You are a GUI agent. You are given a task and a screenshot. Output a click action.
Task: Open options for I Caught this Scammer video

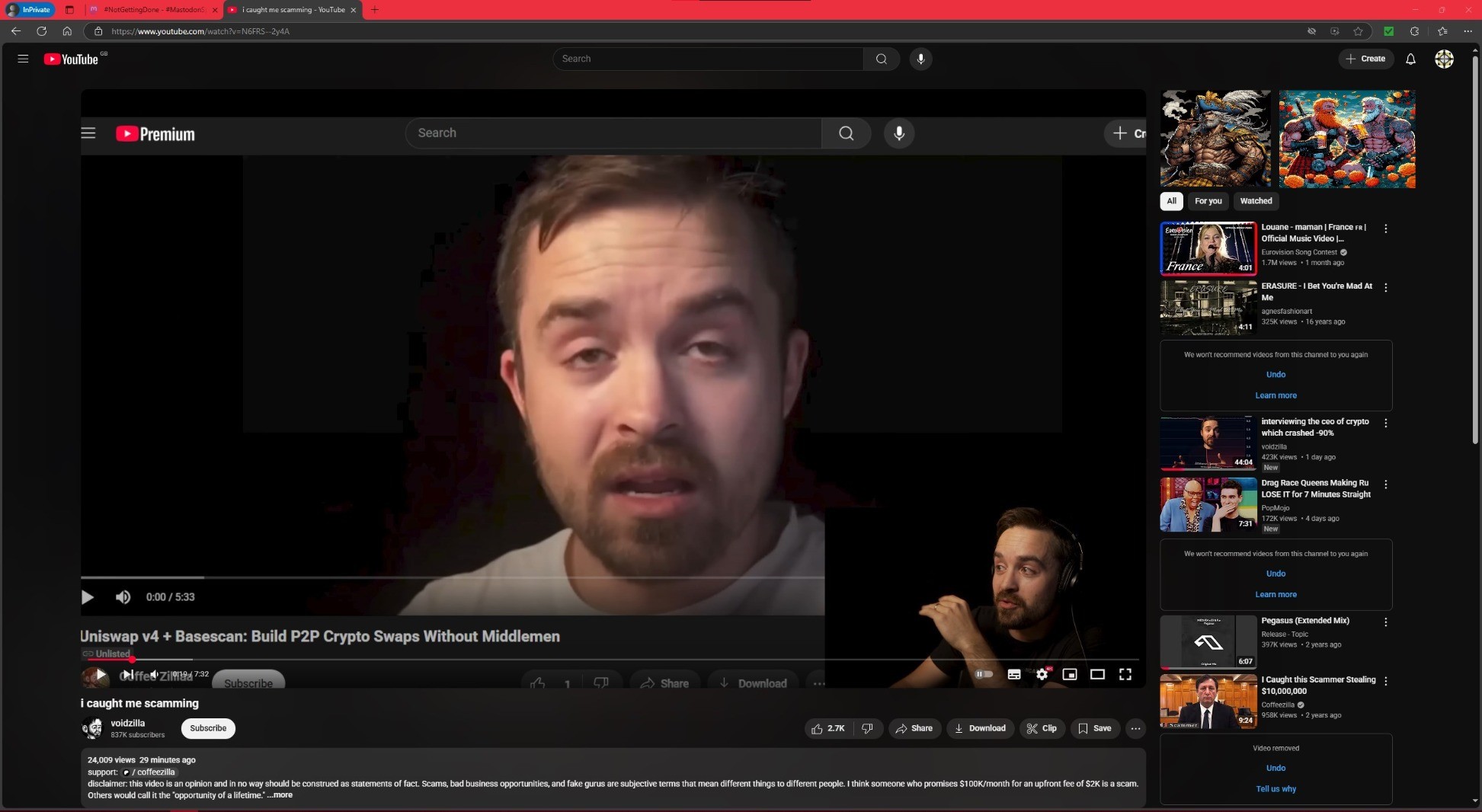pyautogui.click(x=1386, y=681)
